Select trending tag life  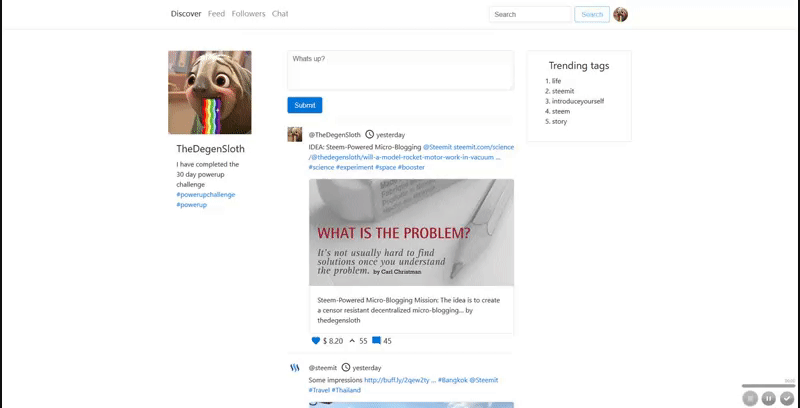pyautogui.click(x=556, y=81)
